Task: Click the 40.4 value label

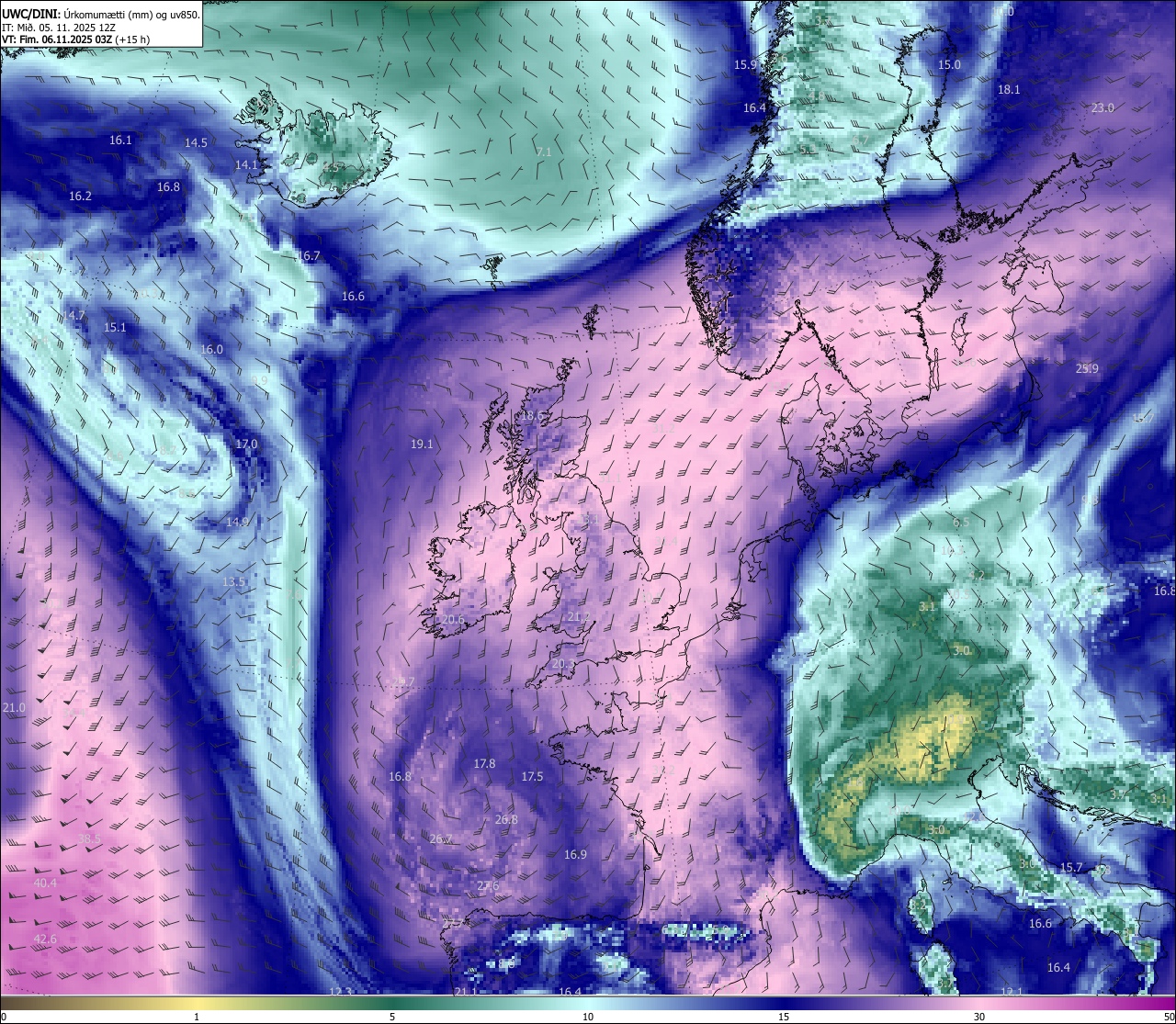Action: tap(45, 883)
